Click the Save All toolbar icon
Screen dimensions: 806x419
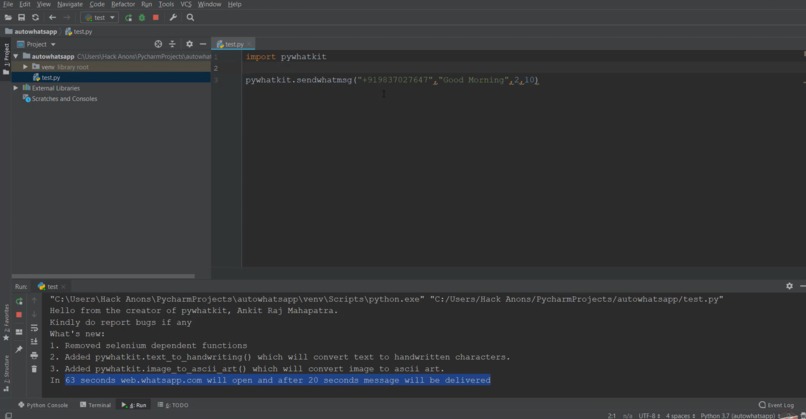pyautogui.click(x=22, y=17)
